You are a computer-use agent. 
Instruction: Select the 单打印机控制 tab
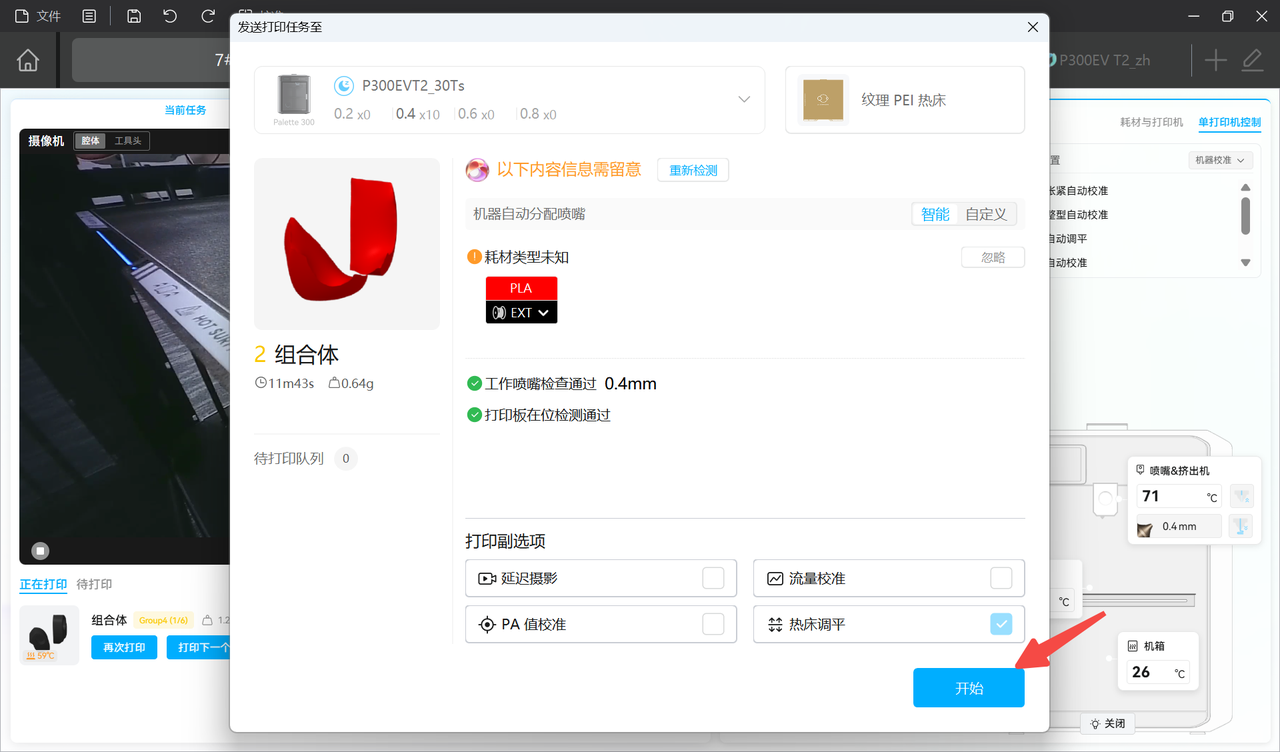pyautogui.click(x=1230, y=122)
